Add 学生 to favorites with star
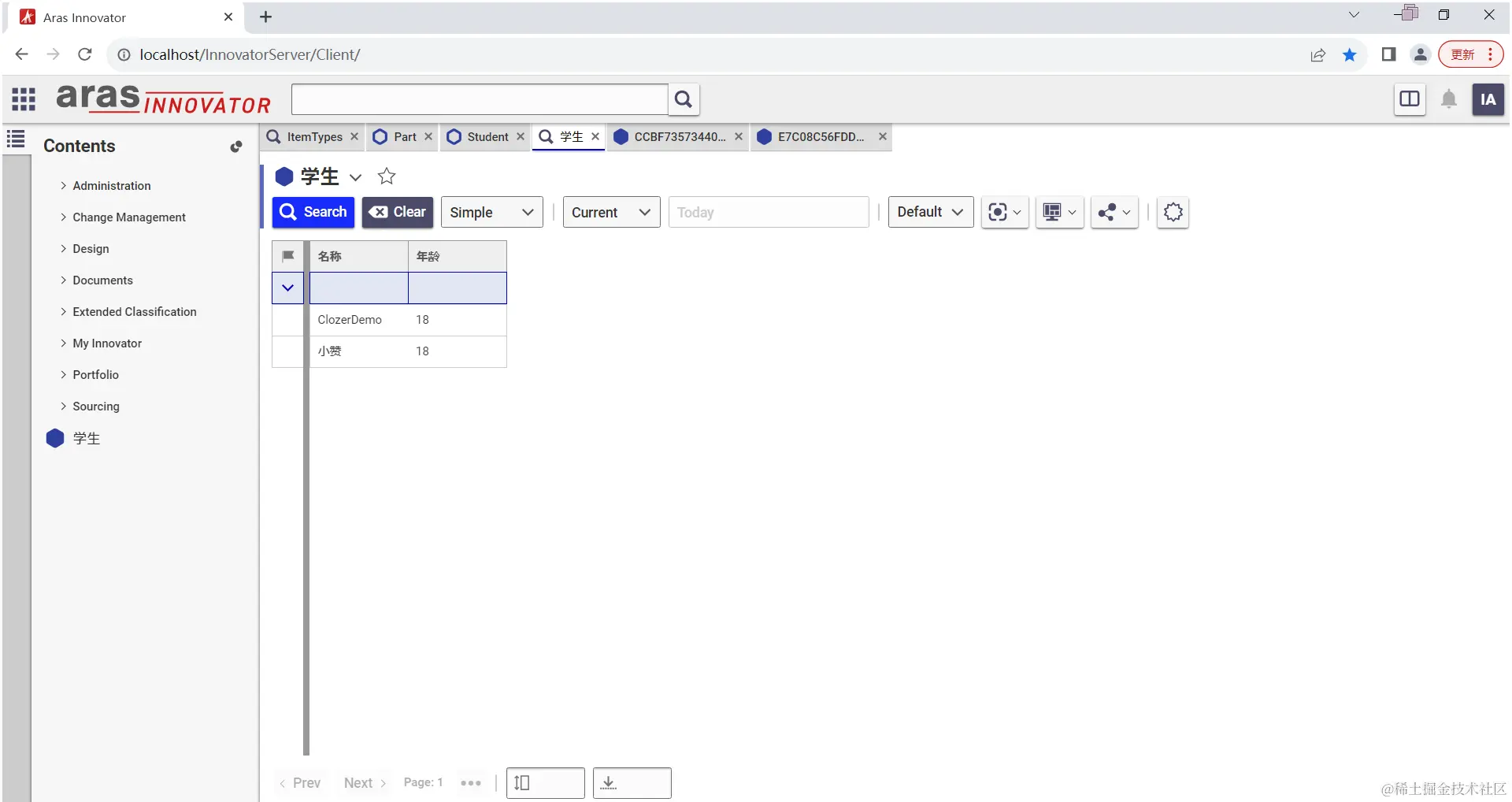This screenshot has width=1512, height=802. coord(387,176)
